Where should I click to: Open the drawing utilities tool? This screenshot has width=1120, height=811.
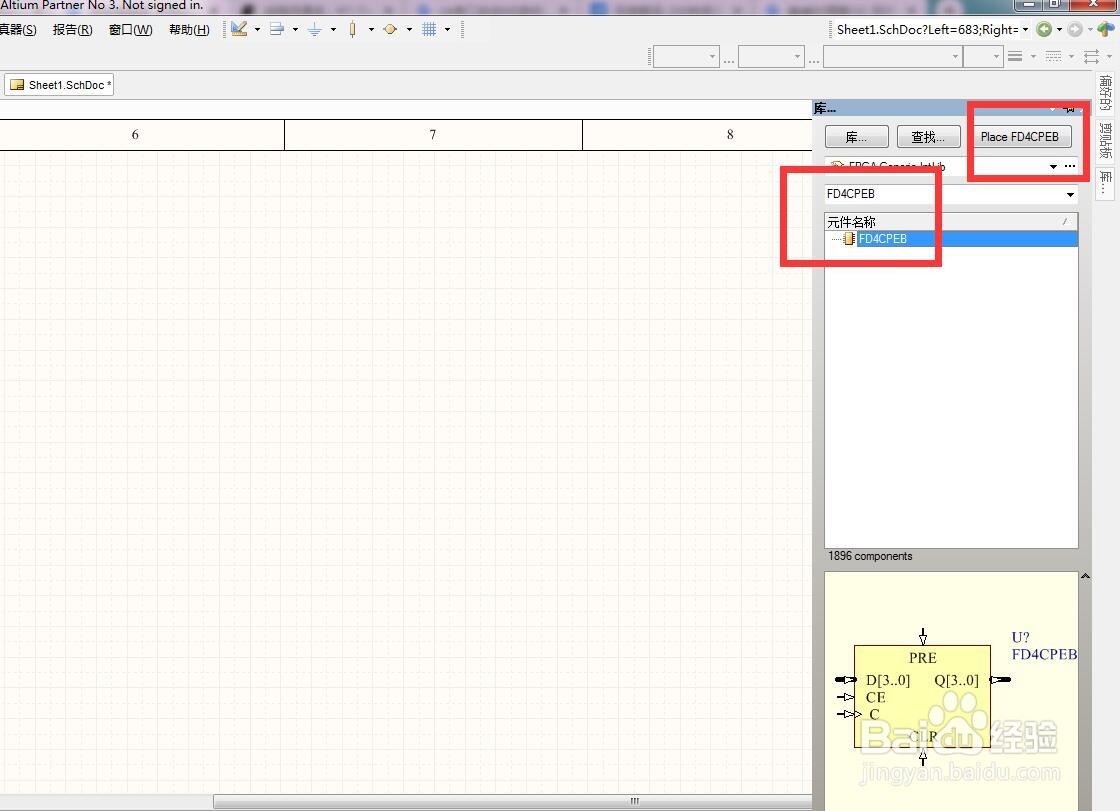[x=239, y=29]
